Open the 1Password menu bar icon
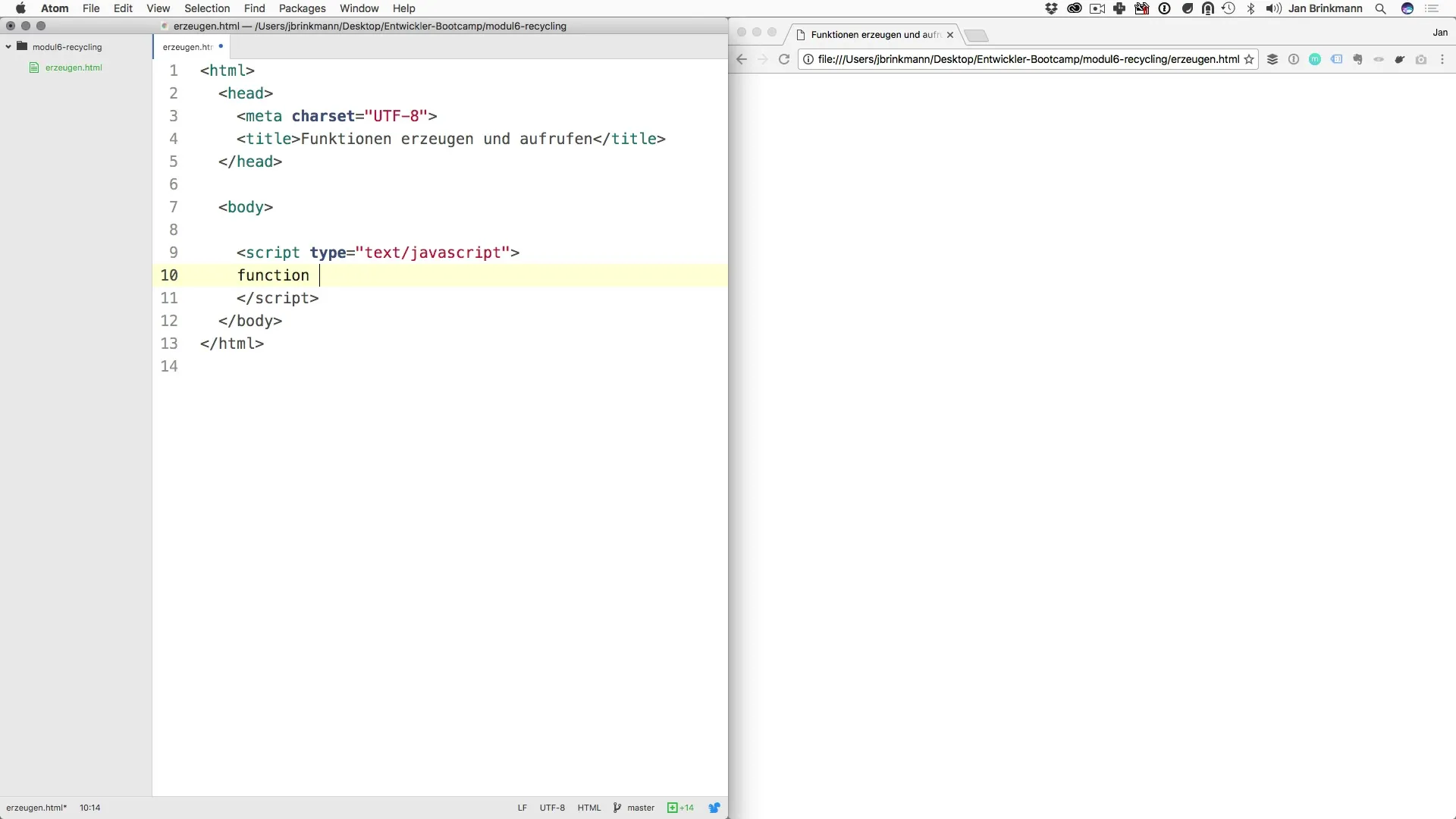The height and width of the screenshot is (819, 1456). (x=1165, y=8)
